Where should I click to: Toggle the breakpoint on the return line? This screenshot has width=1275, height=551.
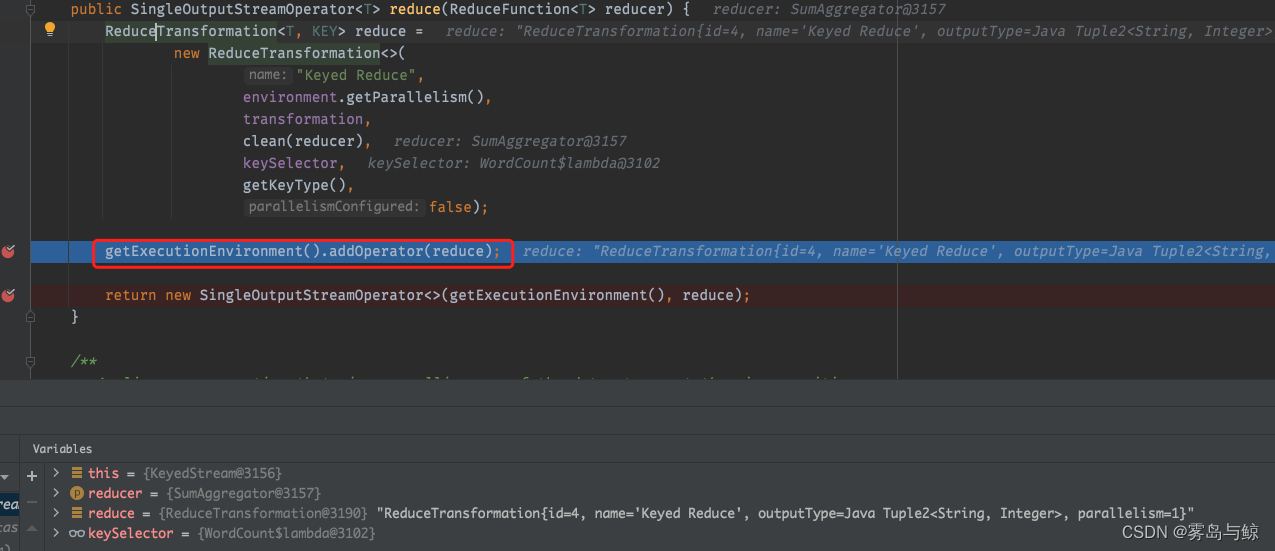coord(9,295)
